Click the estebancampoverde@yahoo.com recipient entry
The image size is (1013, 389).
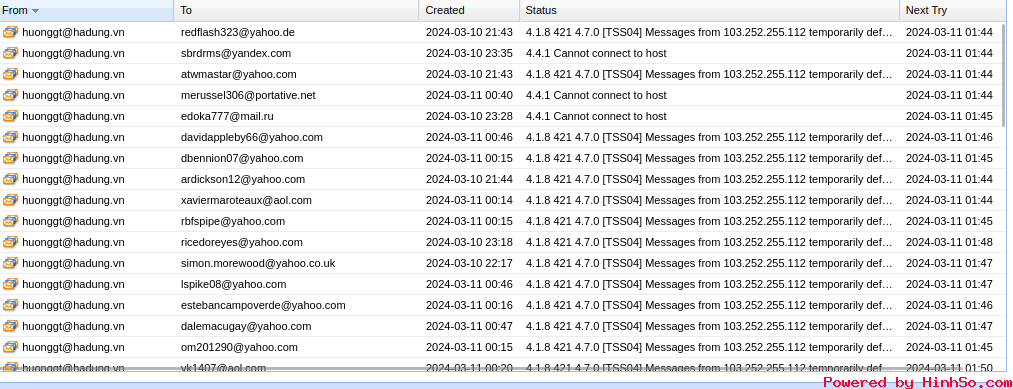263,305
